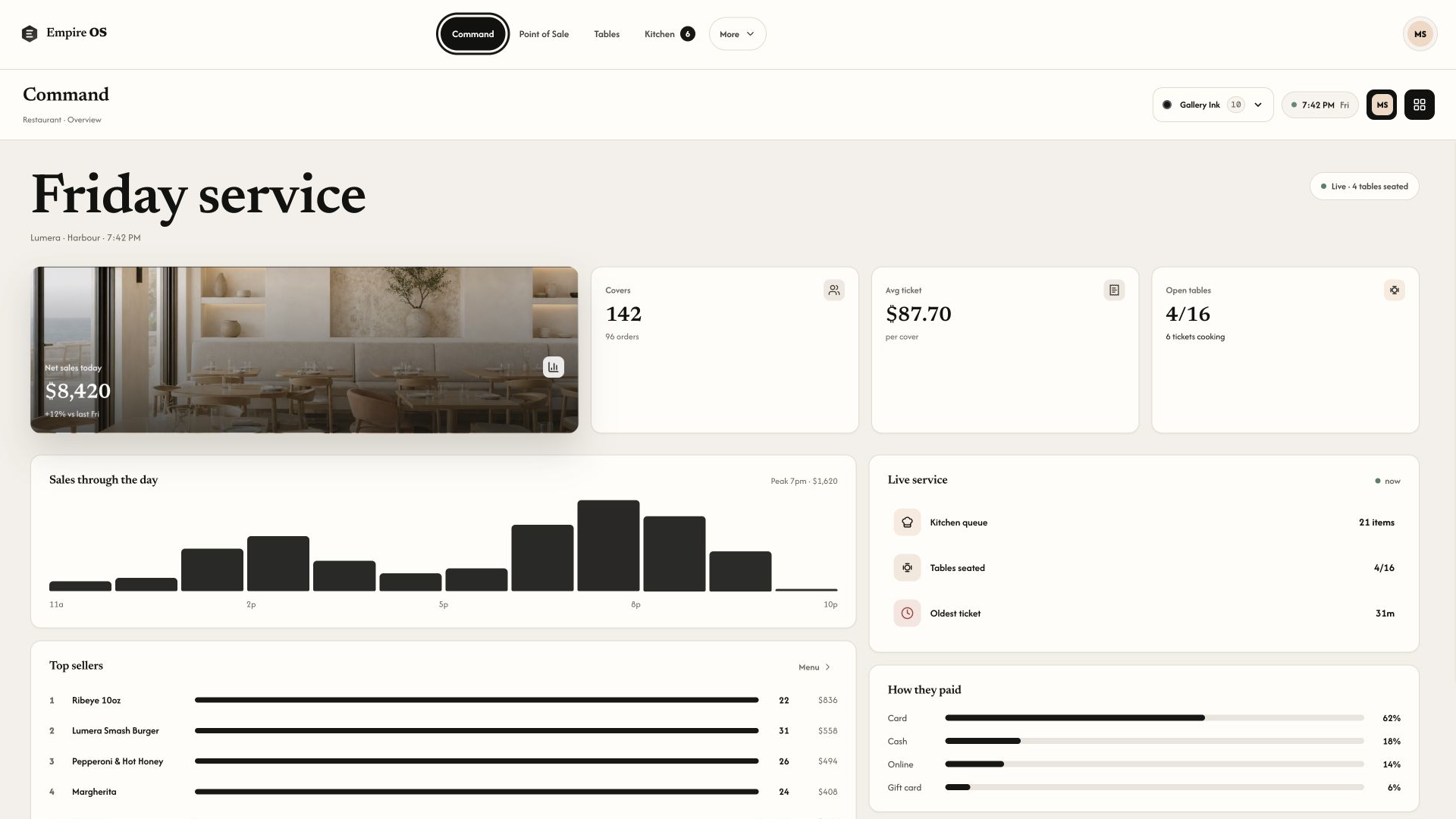Click the Covers people icon
Screen dimensions: 1456x819
click(x=834, y=290)
